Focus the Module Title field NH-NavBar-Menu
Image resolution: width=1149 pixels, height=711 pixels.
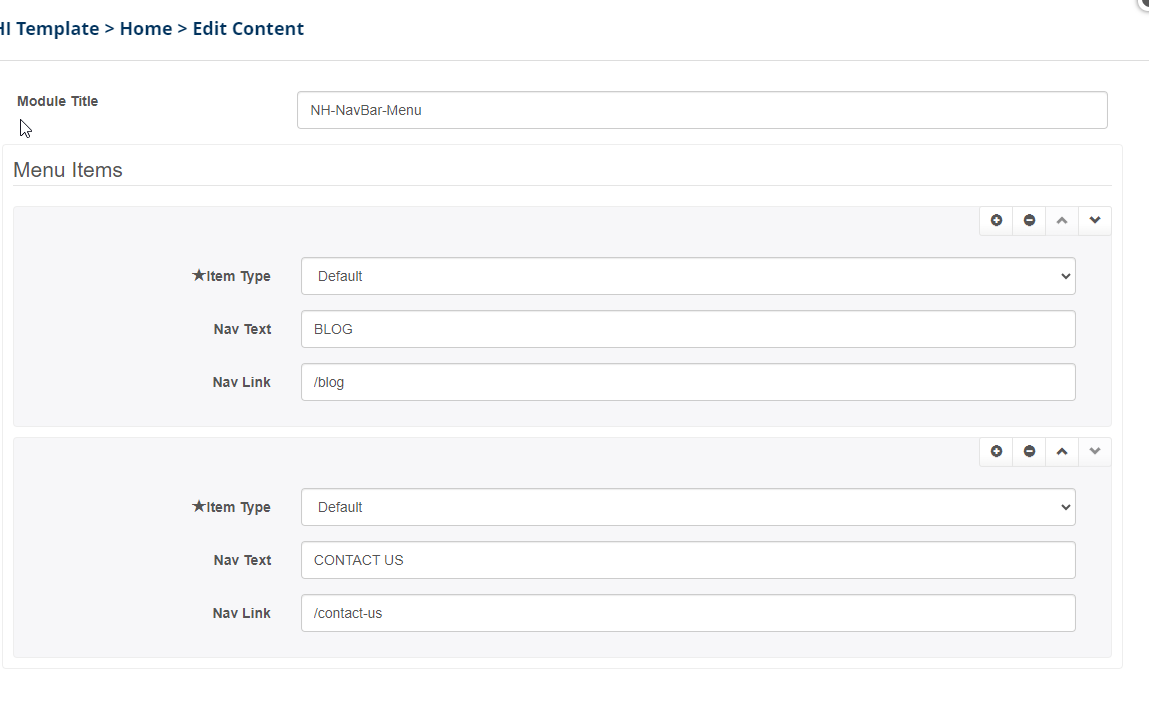coord(702,111)
